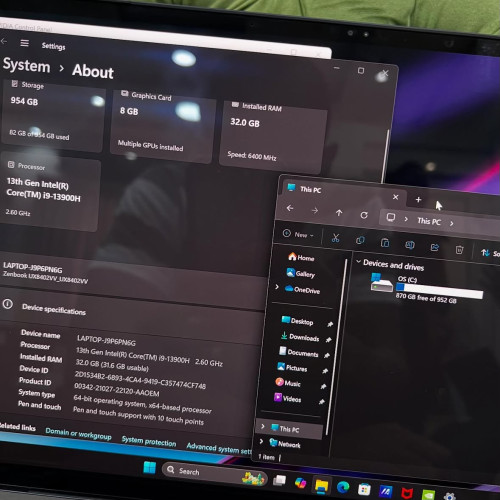Click the Rename icon in Explorer toolbar
Screen dimensions: 500x500
point(410,245)
